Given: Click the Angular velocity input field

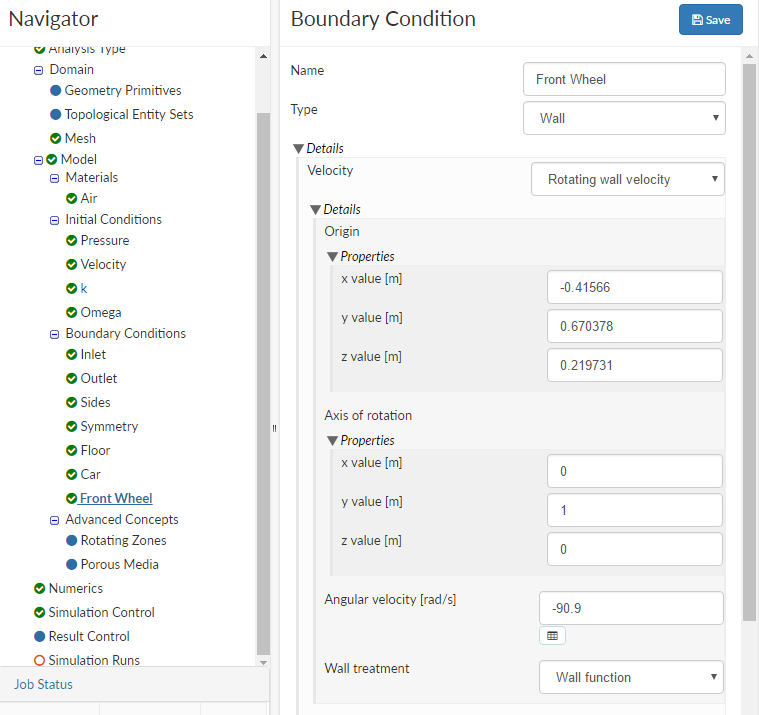Looking at the screenshot, I should pyautogui.click(x=630, y=608).
